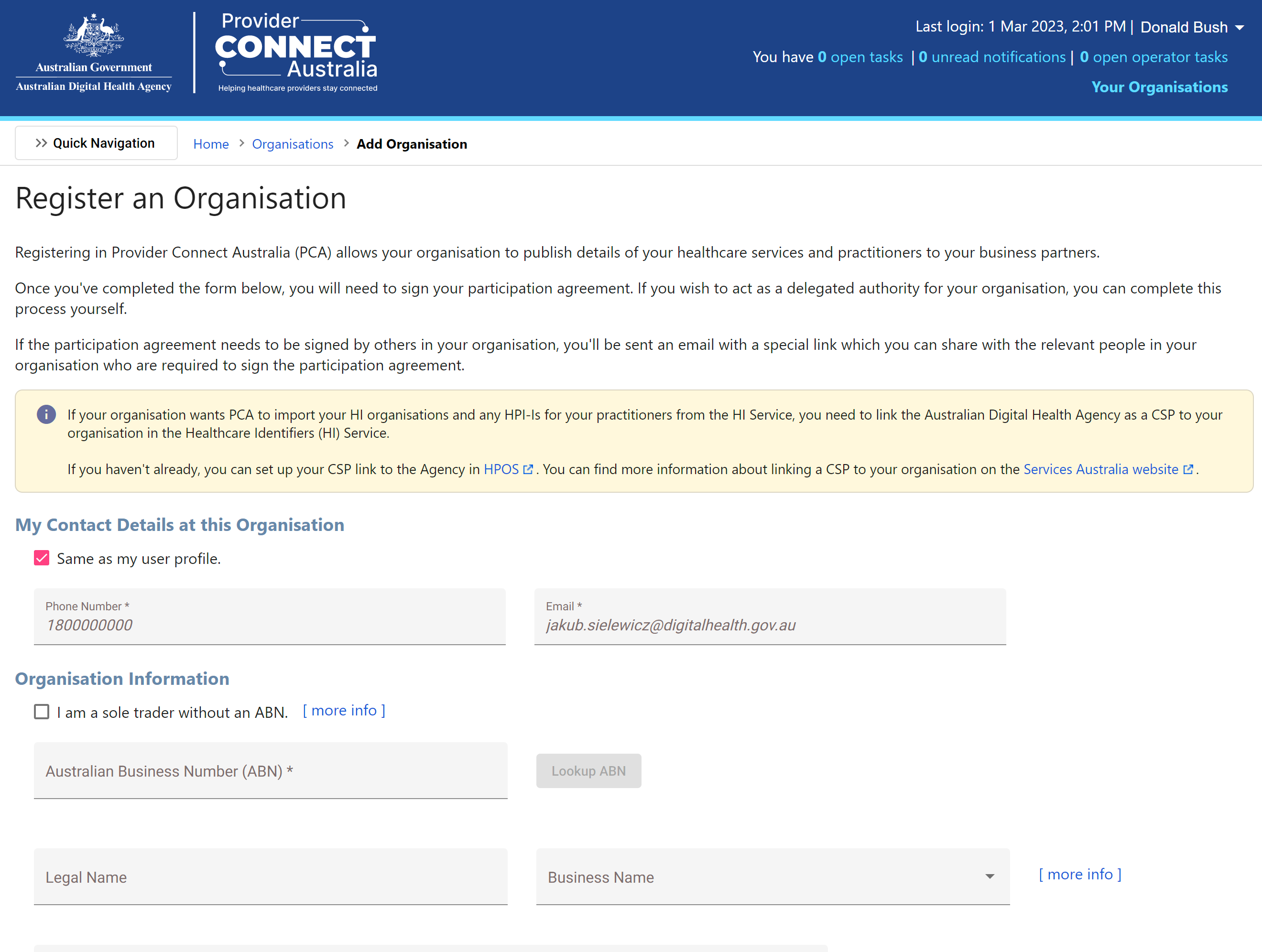Open the Donald Bush user dropdown
The height and width of the screenshot is (952, 1262).
(1192, 27)
